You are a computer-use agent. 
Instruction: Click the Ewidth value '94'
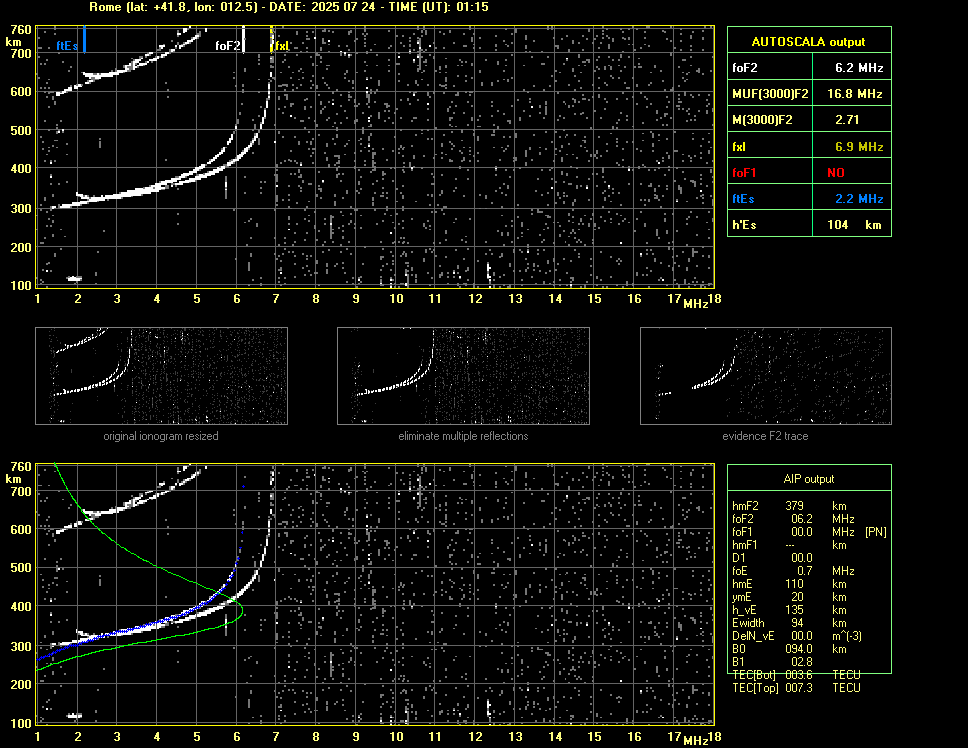coord(797,623)
